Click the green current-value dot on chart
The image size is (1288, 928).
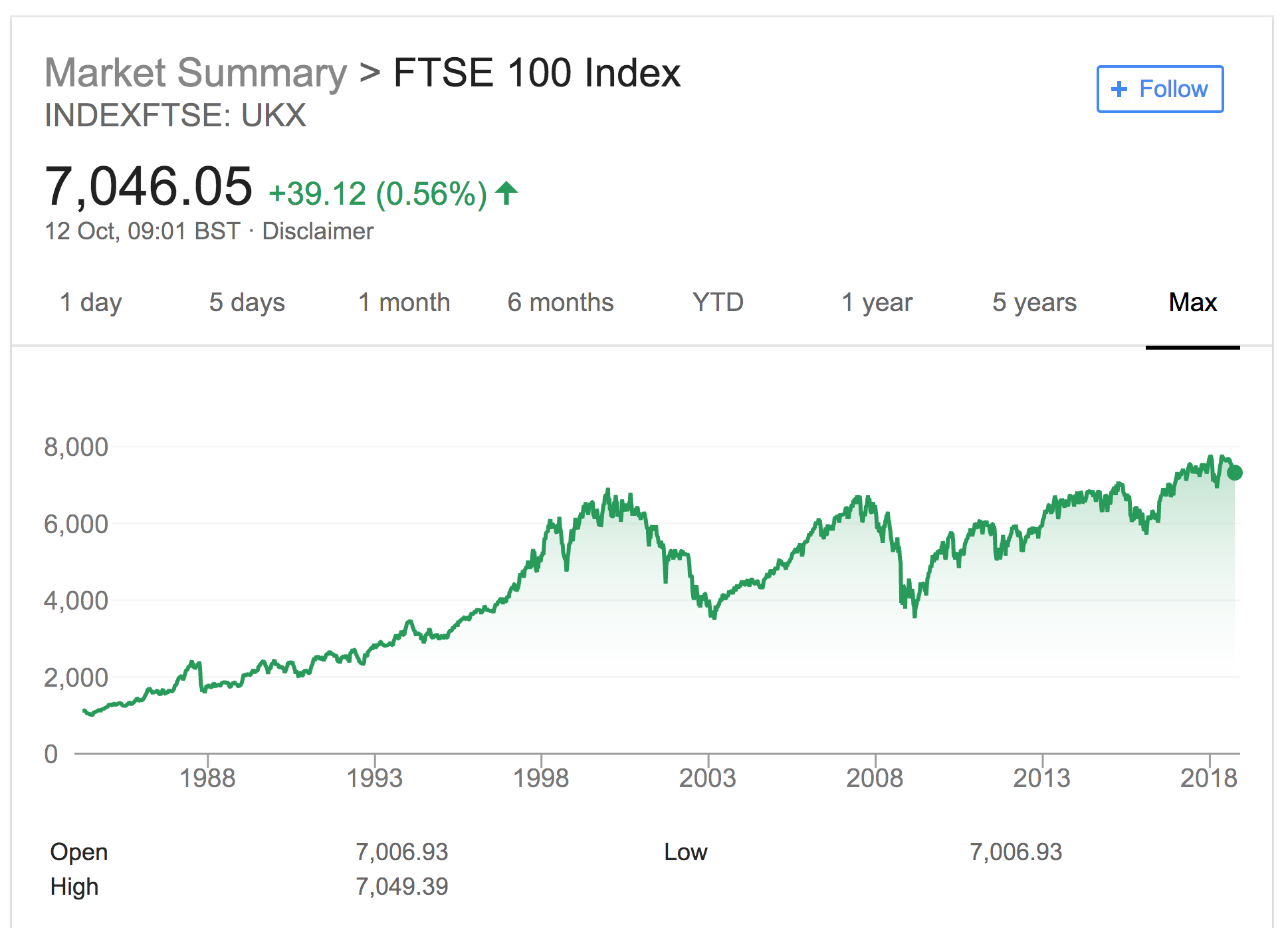[x=1235, y=473]
